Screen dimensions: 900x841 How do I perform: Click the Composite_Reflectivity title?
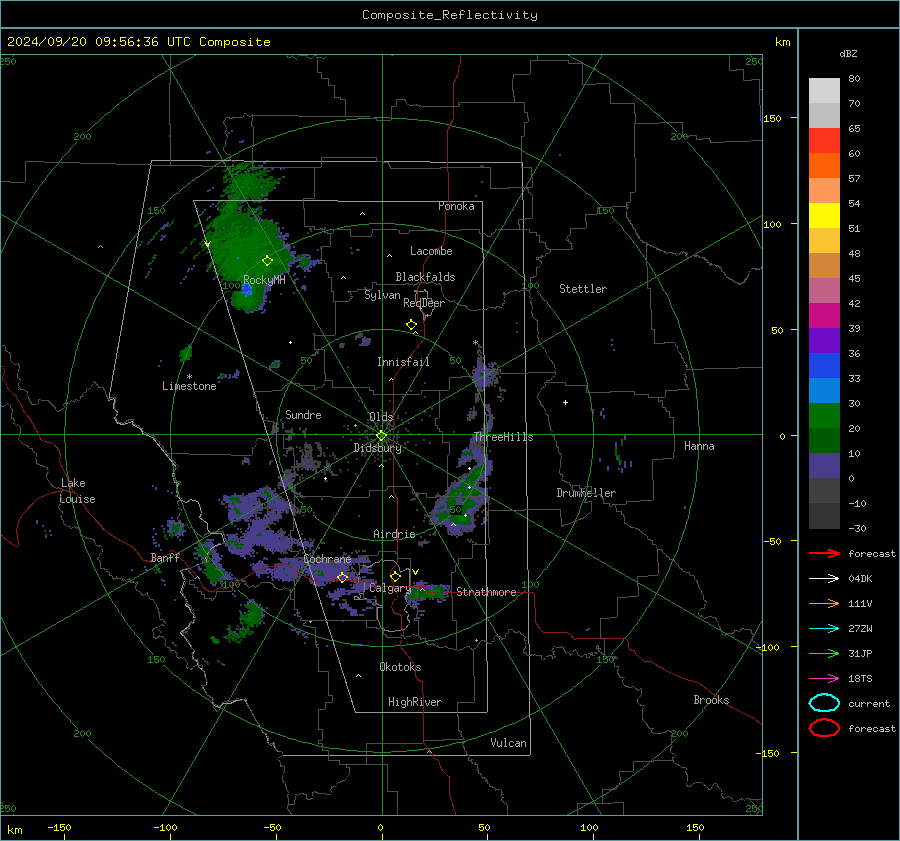pyautogui.click(x=450, y=15)
